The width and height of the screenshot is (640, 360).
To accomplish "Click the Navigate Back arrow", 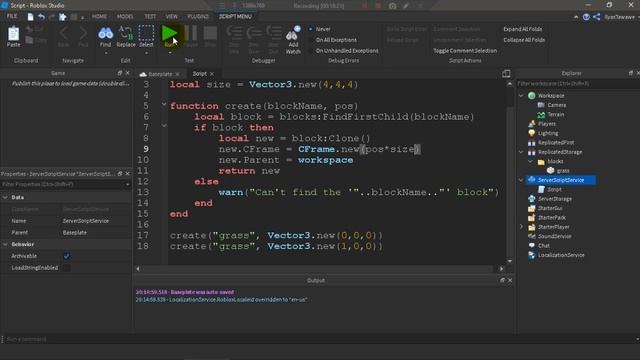I will pos(64,33).
